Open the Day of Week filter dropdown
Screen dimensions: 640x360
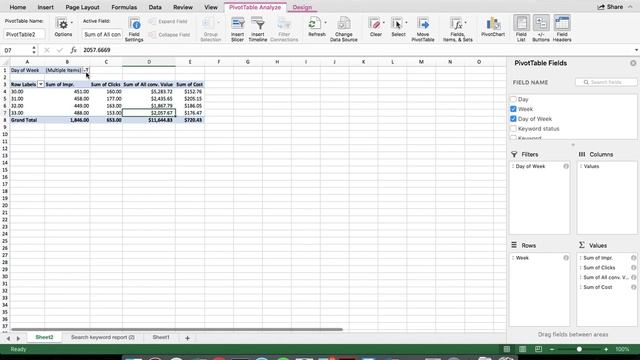86,70
